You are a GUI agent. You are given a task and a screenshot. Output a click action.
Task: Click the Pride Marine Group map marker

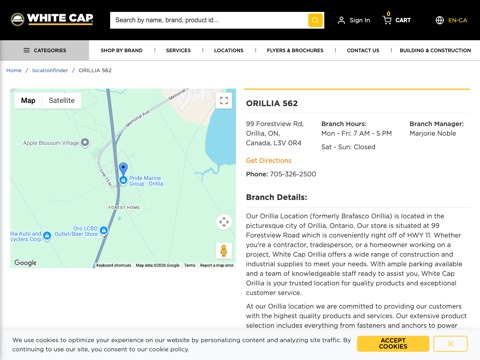(x=123, y=180)
